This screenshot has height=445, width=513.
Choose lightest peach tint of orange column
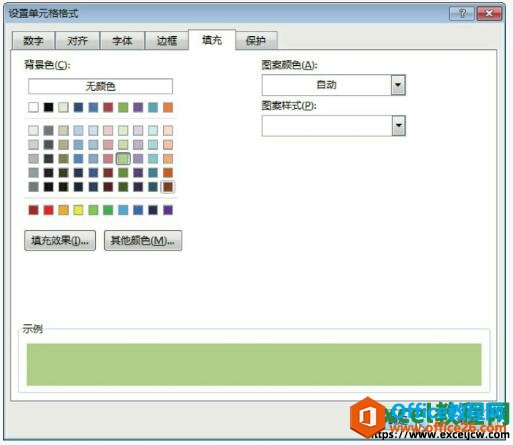click(168, 130)
